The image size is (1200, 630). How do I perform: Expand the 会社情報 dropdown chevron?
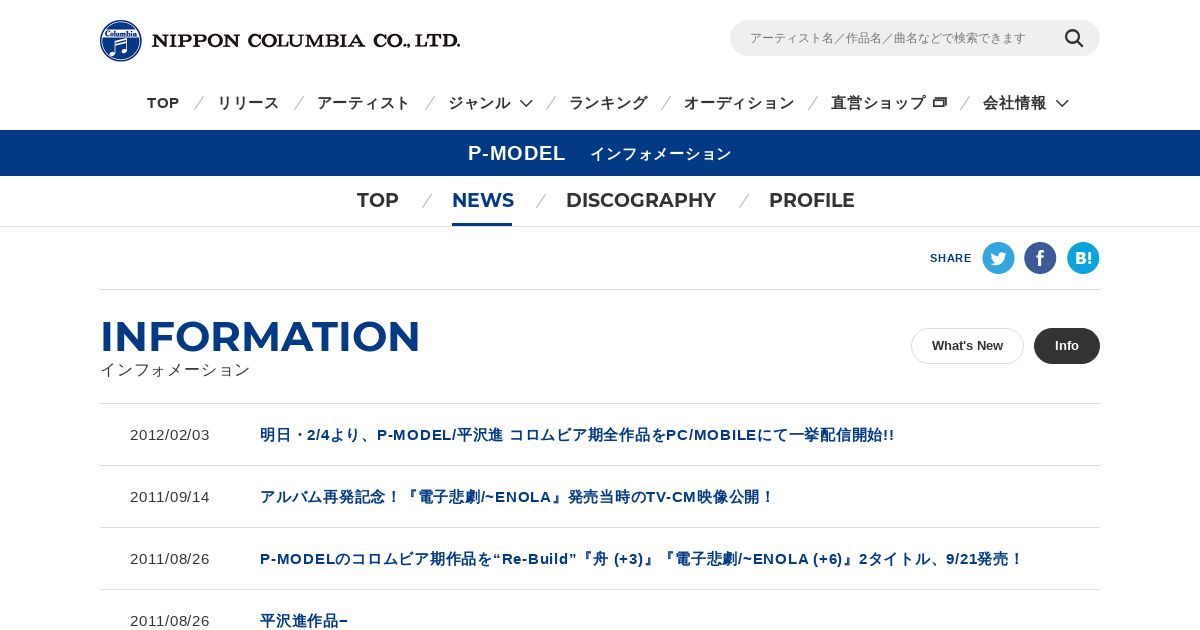pos(1062,103)
